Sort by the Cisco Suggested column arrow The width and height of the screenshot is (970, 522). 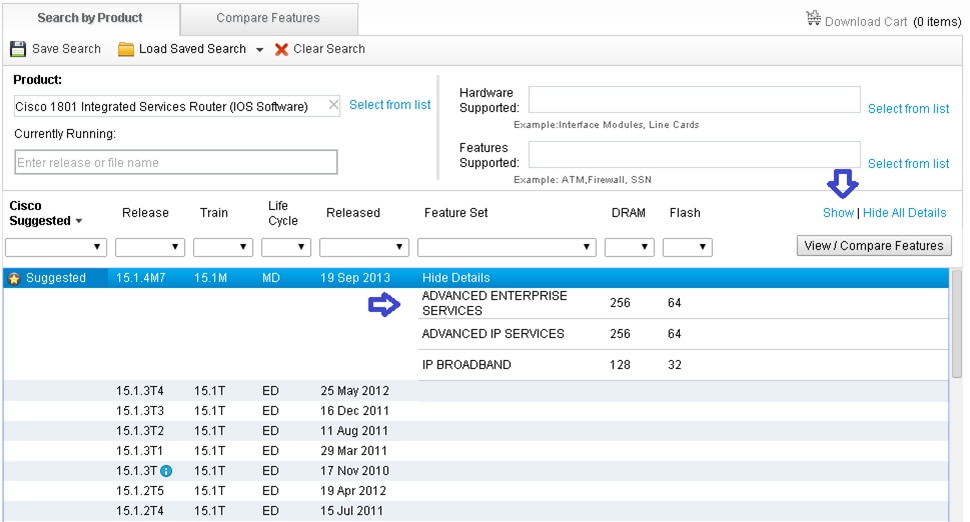click(x=79, y=221)
